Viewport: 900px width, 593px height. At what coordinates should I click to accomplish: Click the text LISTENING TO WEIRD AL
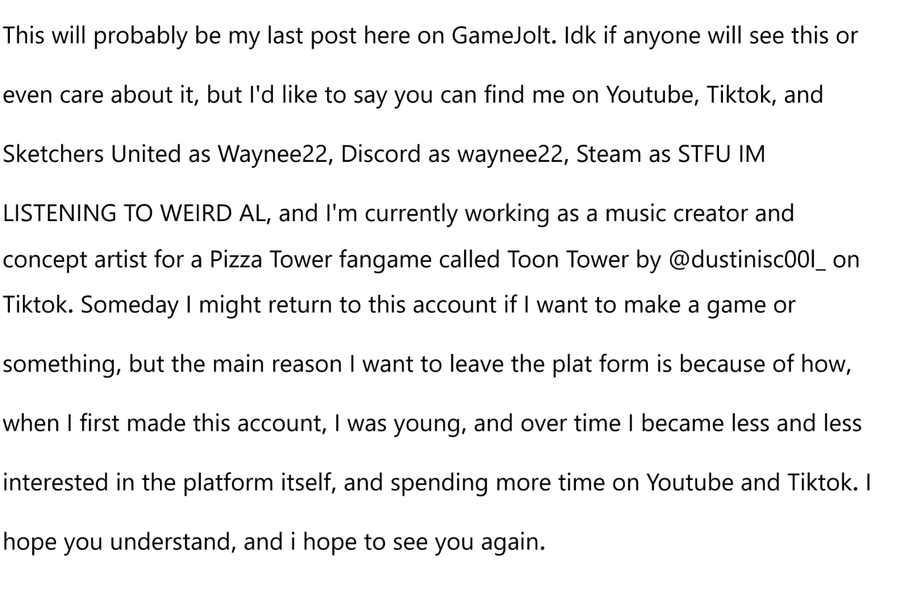135,214
